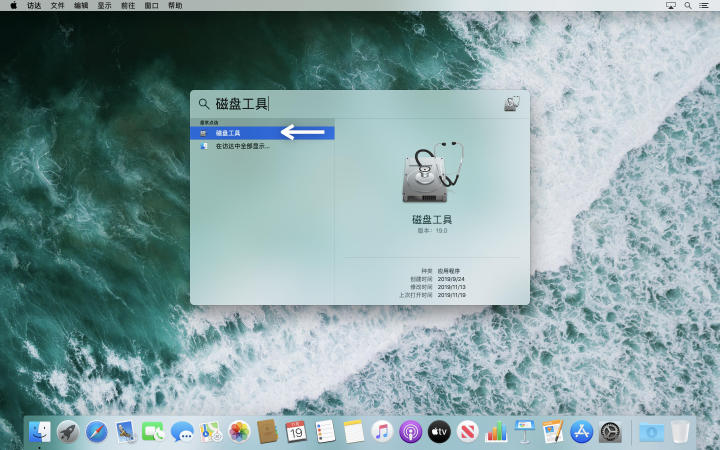Open Photos app in Dock

point(239,432)
